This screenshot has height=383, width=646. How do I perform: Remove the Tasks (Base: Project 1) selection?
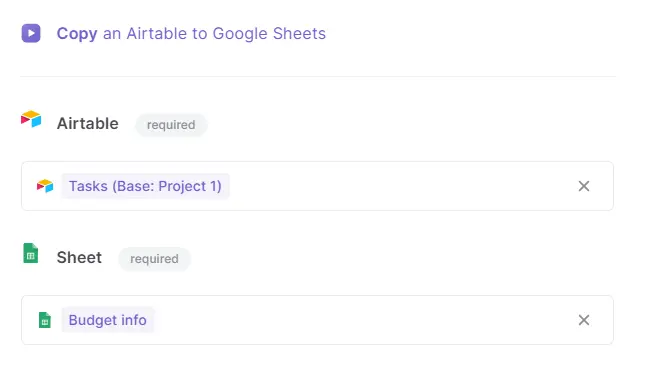(584, 186)
